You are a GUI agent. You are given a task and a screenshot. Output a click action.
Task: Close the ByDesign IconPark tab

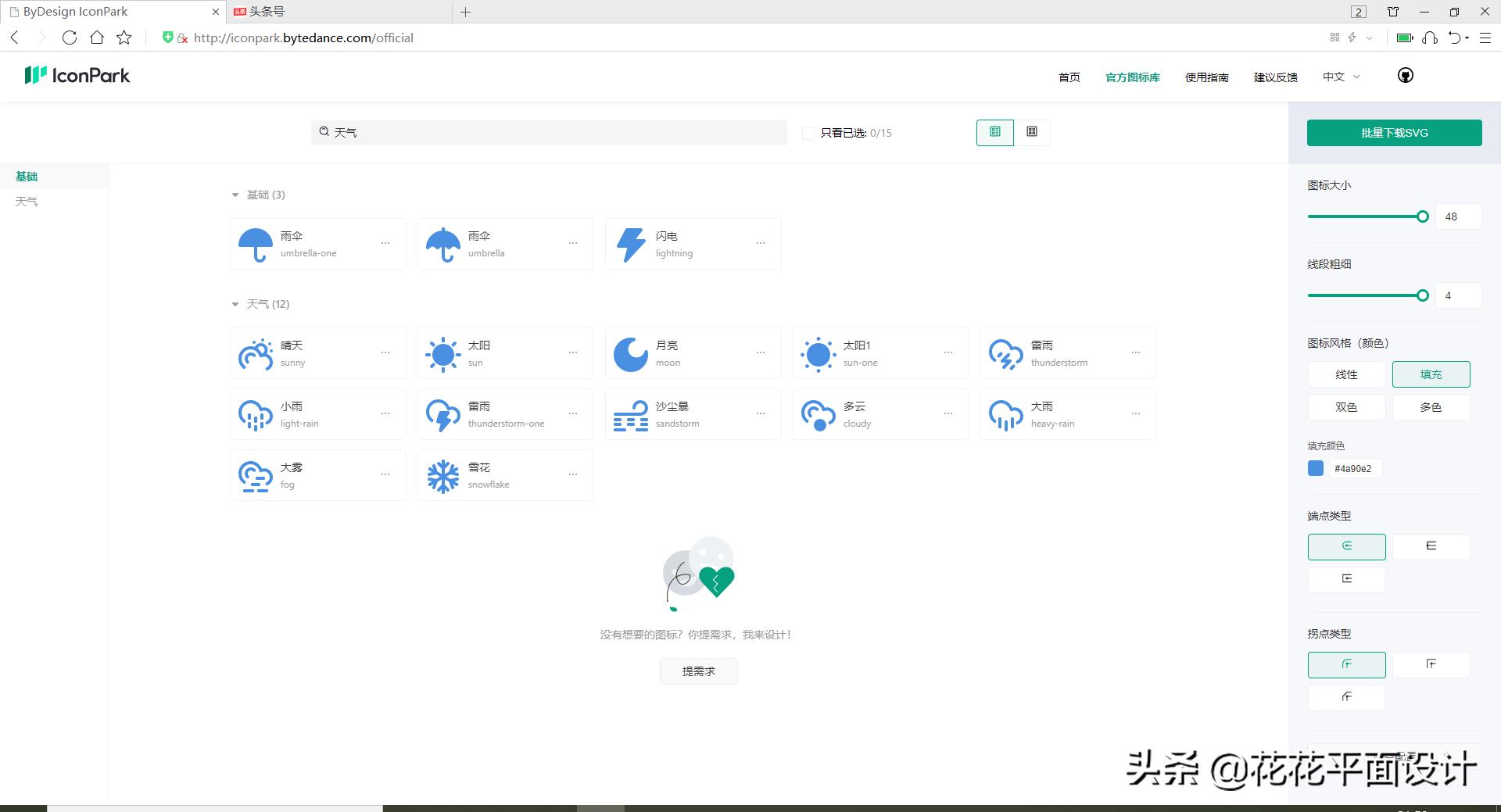pyautogui.click(x=216, y=12)
